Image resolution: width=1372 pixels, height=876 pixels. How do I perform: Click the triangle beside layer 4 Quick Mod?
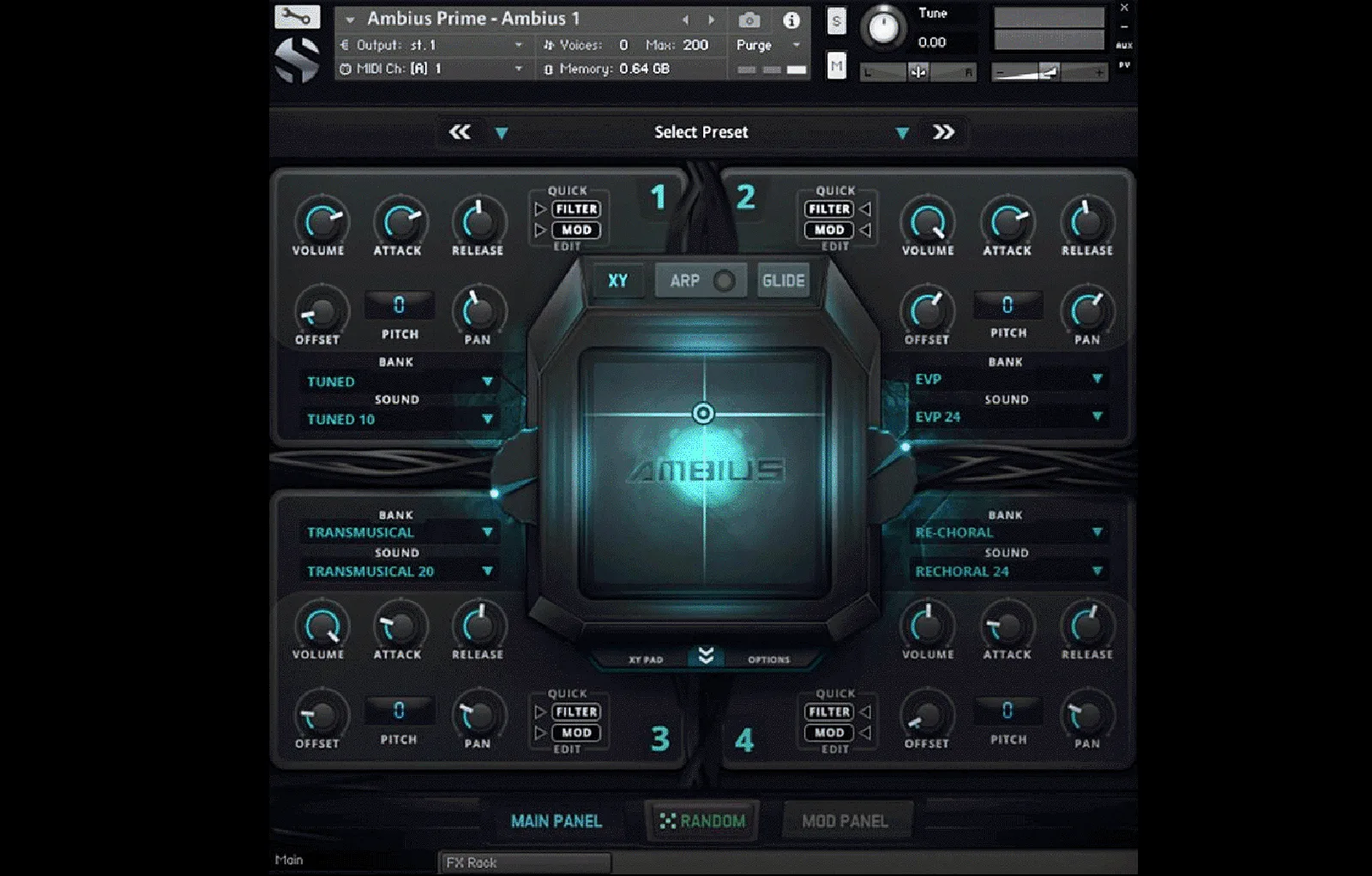(x=865, y=733)
